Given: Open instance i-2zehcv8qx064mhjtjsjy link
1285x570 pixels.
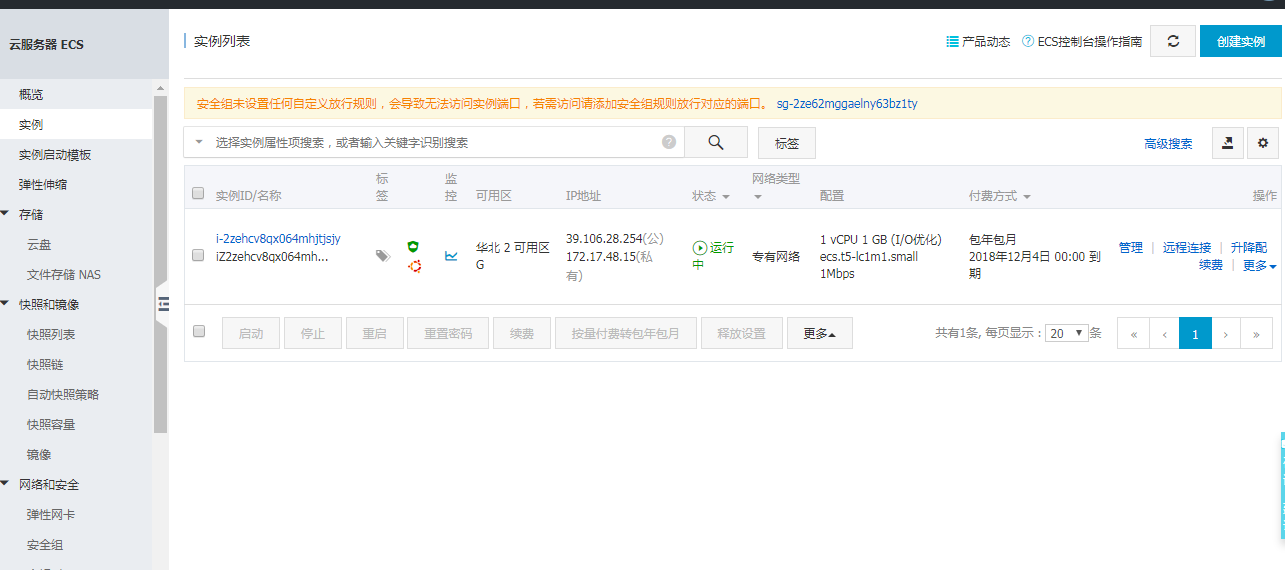Looking at the screenshot, I should point(278,238).
